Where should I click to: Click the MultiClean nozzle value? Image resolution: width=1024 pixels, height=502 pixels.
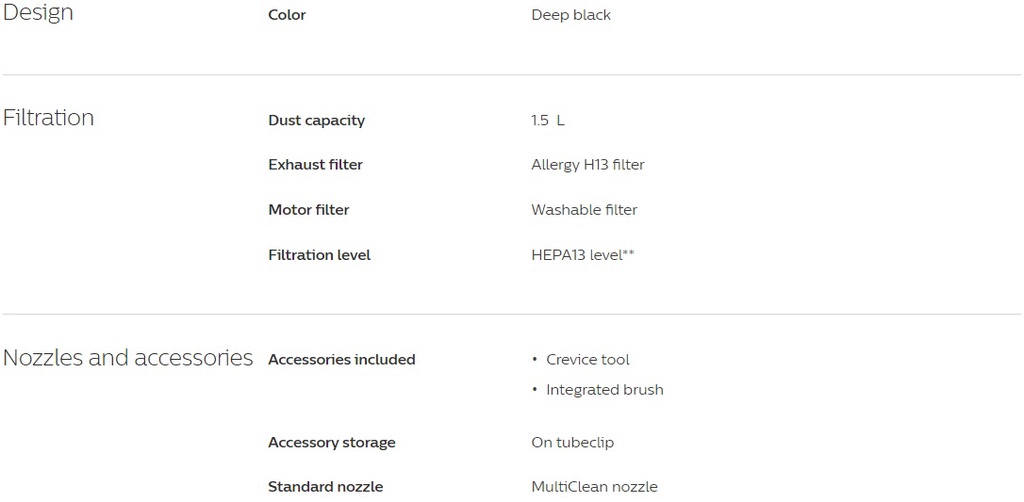594,487
